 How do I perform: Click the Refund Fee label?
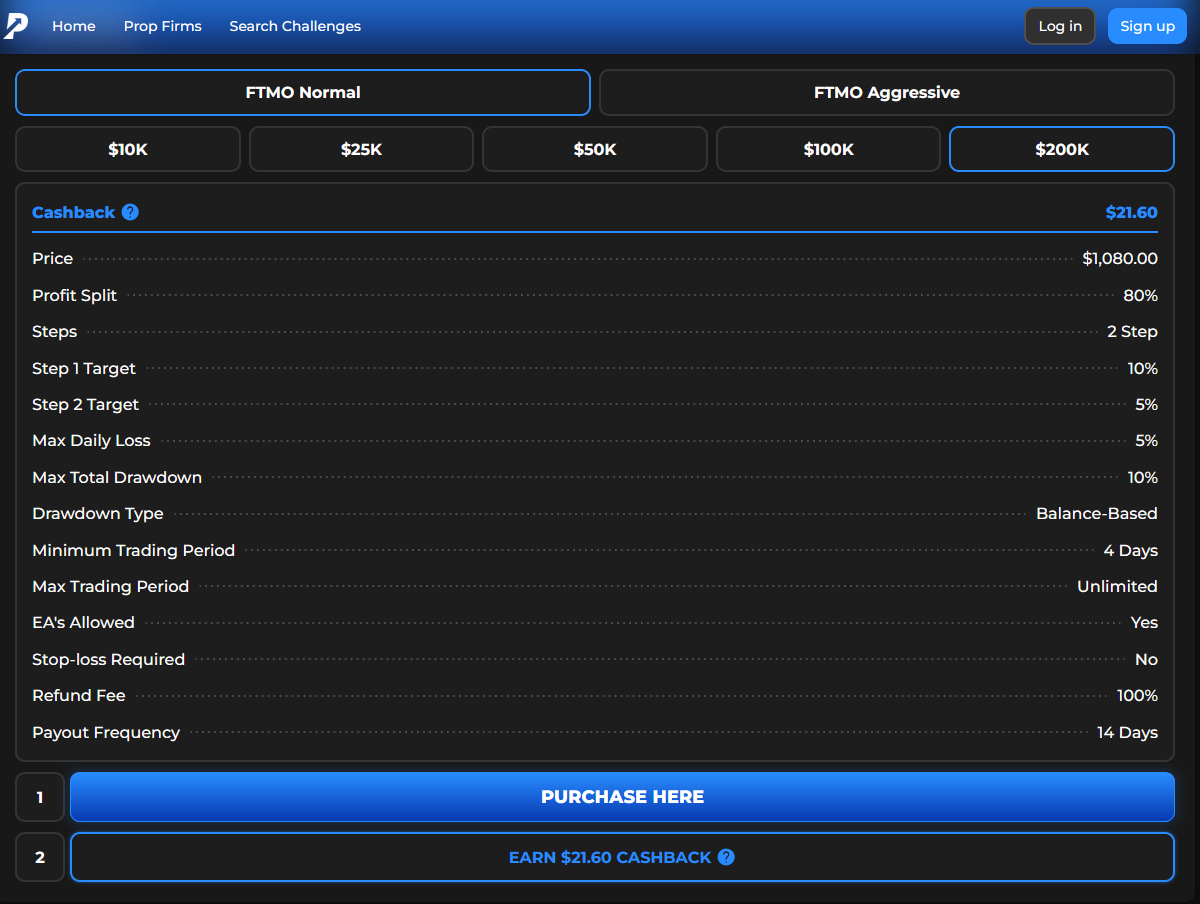tap(79, 695)
